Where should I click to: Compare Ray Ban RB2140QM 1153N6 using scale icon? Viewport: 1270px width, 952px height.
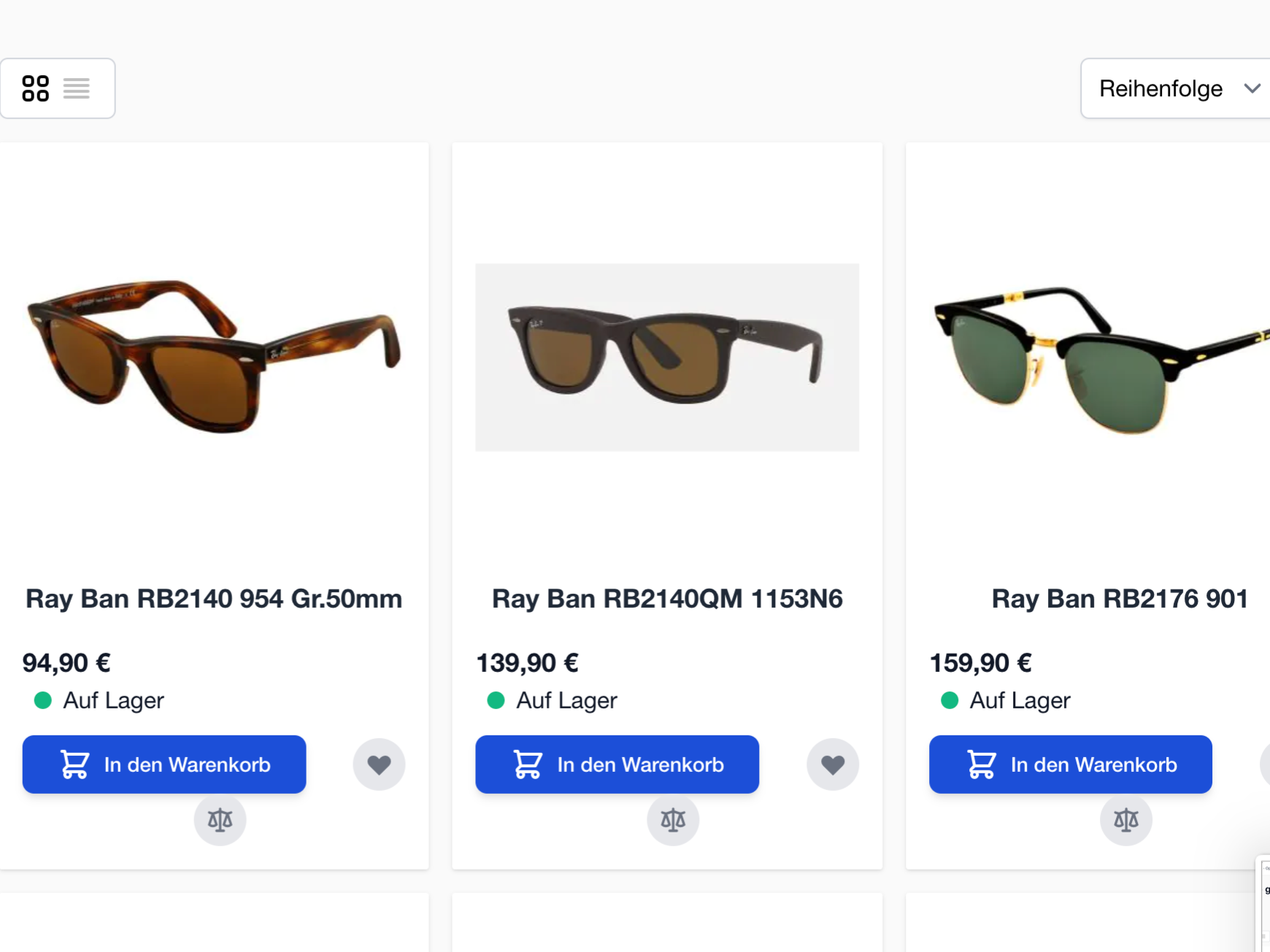click(x=673, y=820)
